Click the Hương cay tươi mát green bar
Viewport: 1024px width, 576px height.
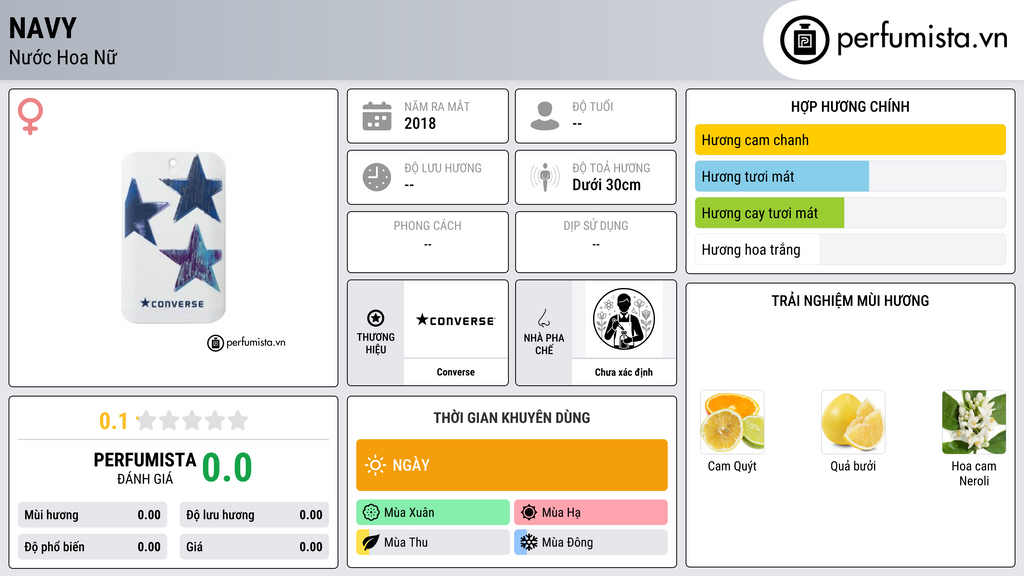point(850,213)
